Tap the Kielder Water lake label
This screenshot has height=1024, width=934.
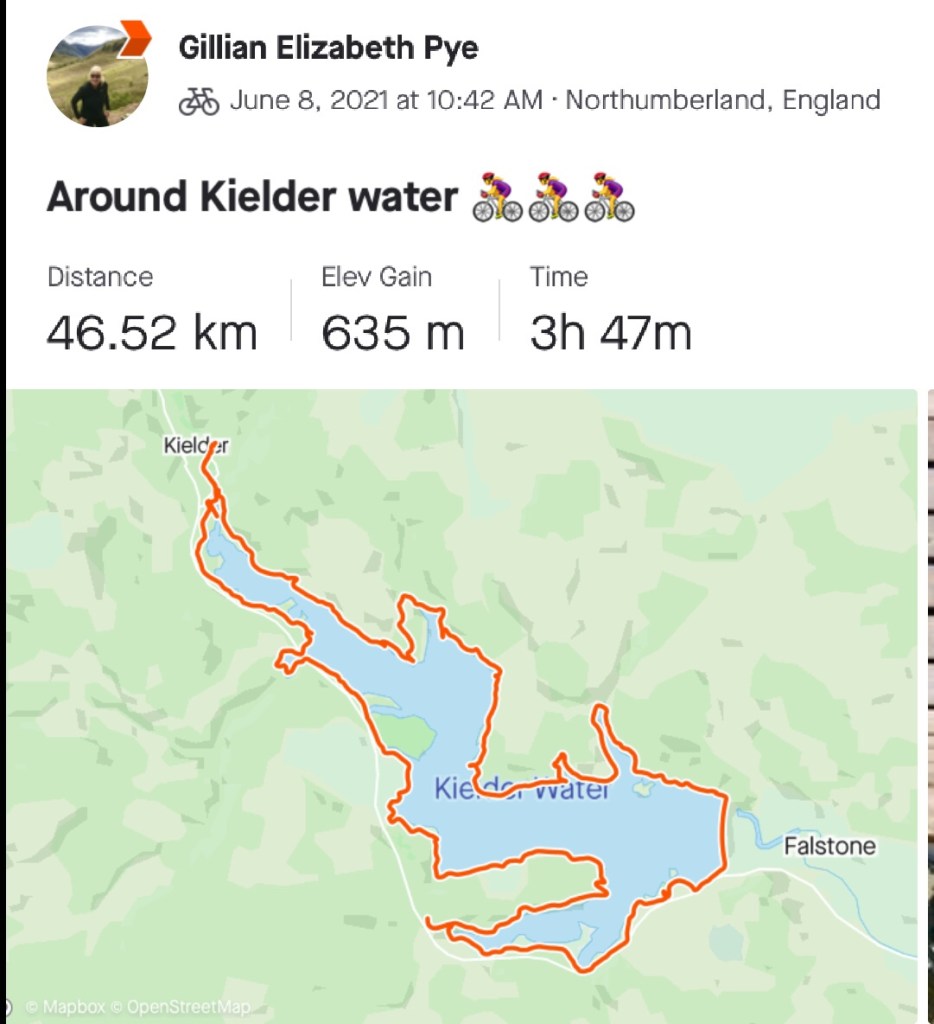[521, 789]
